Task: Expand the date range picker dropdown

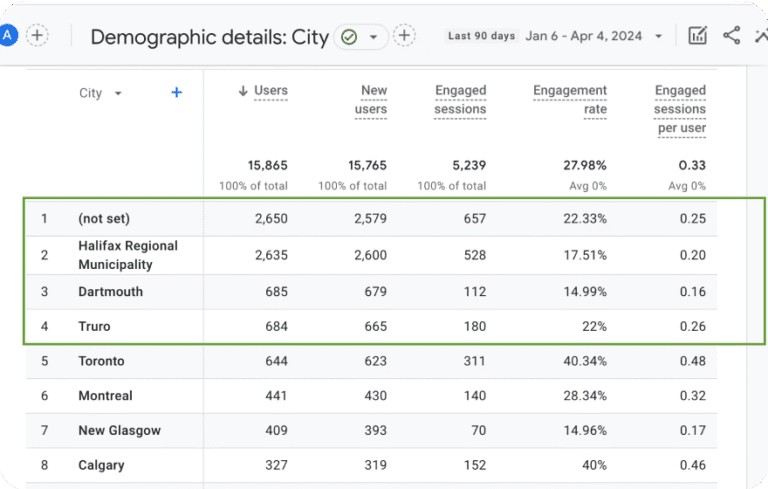Action: [658, 36]
